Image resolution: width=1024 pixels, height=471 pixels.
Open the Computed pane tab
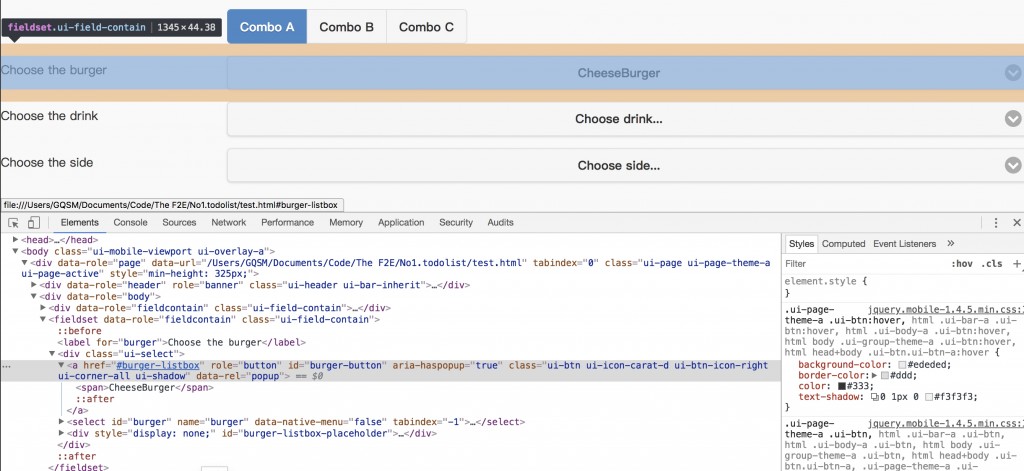pos(843,244)
